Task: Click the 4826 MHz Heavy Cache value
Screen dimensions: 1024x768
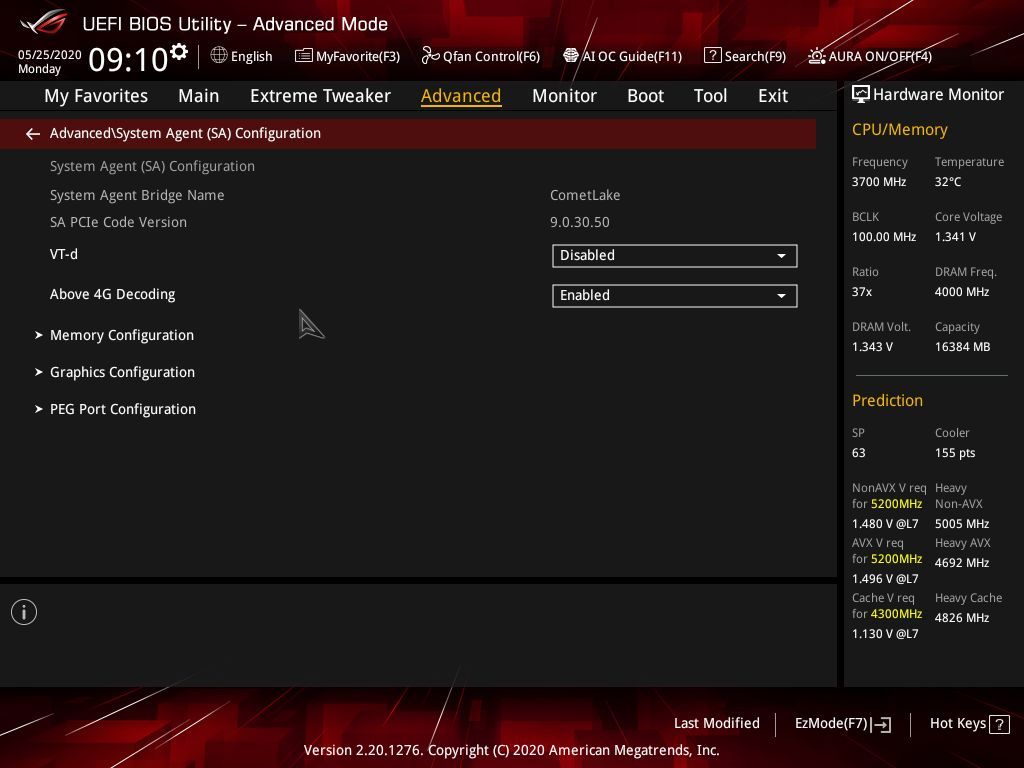Action: (962, 618)
